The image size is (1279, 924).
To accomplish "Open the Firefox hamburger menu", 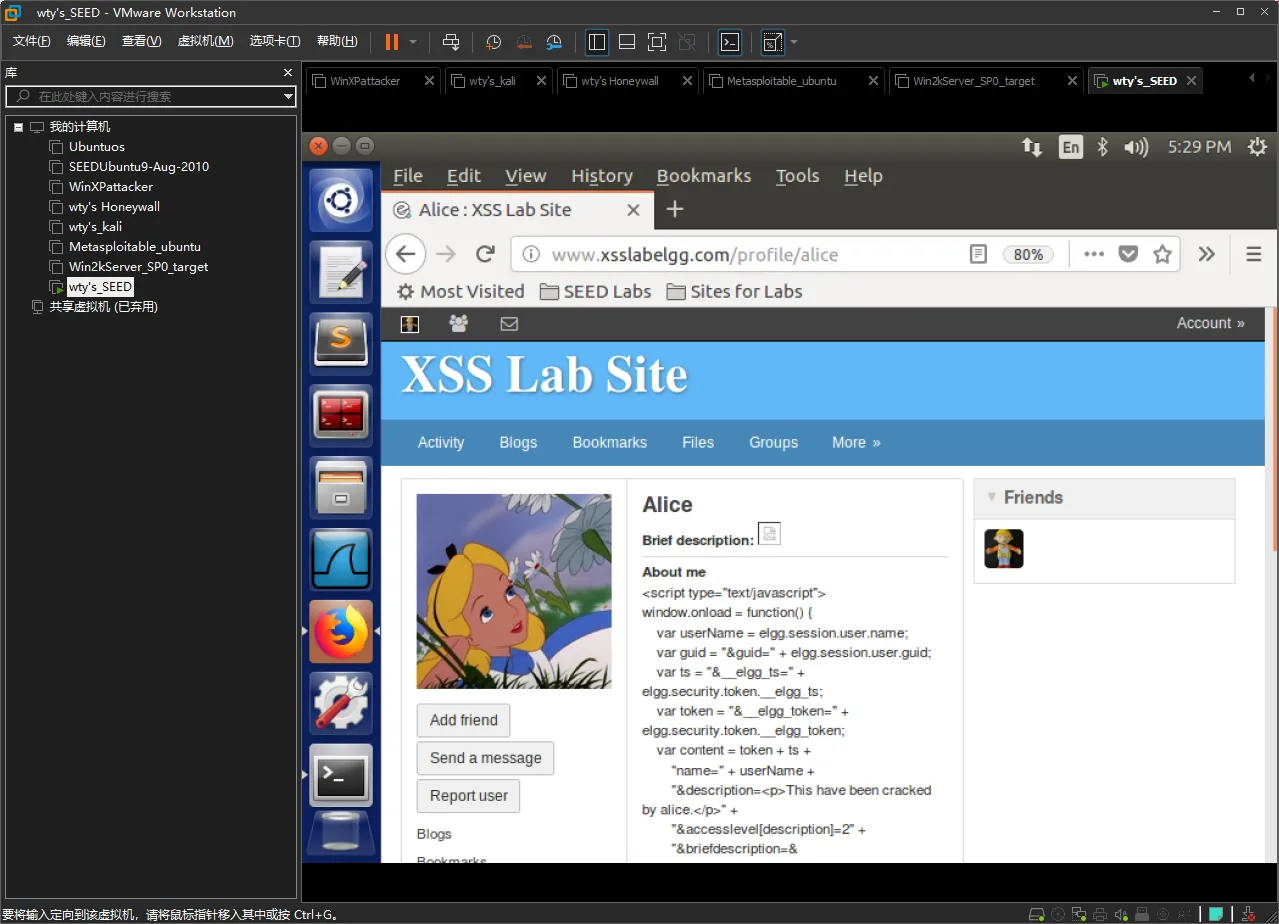I will 1254,254.
